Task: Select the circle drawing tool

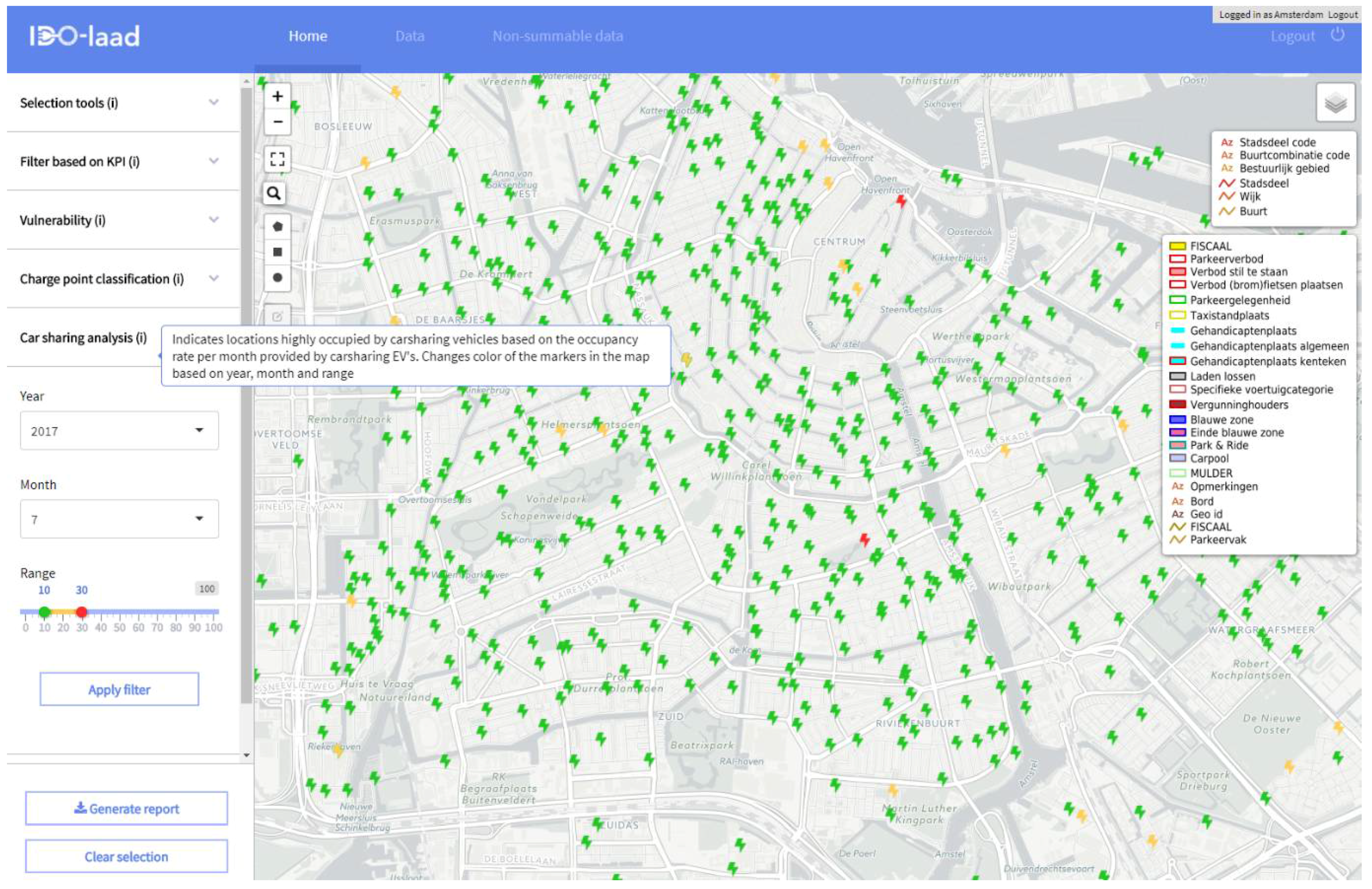Action: tap(277, 277)
